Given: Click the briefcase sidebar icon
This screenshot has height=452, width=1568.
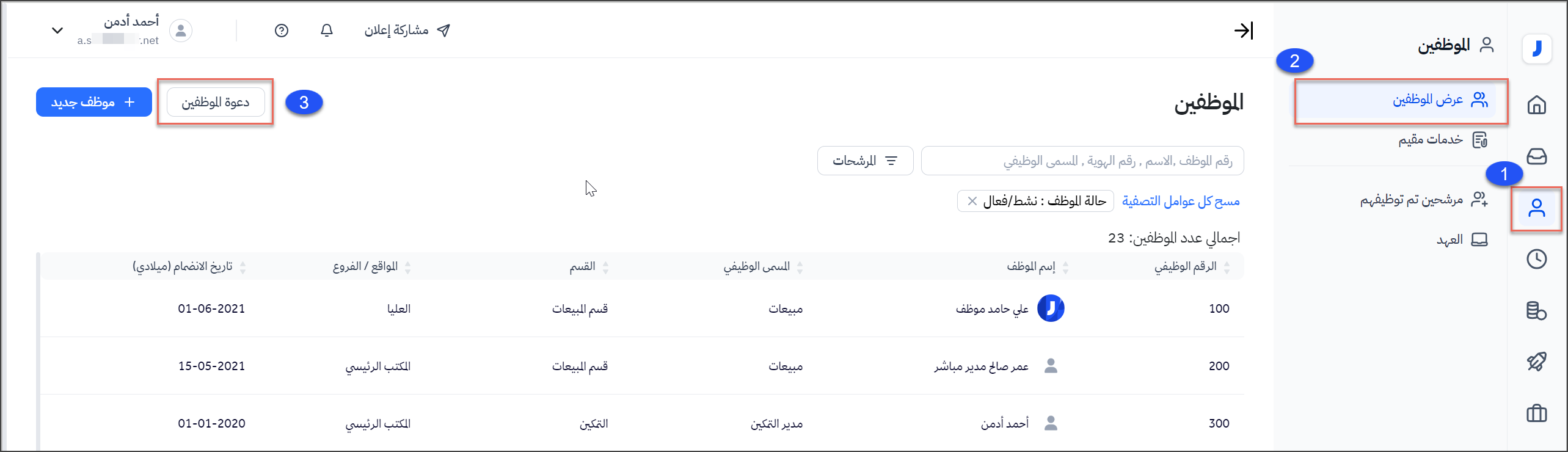Looking at the screenshot, I should coord(1536,414).
